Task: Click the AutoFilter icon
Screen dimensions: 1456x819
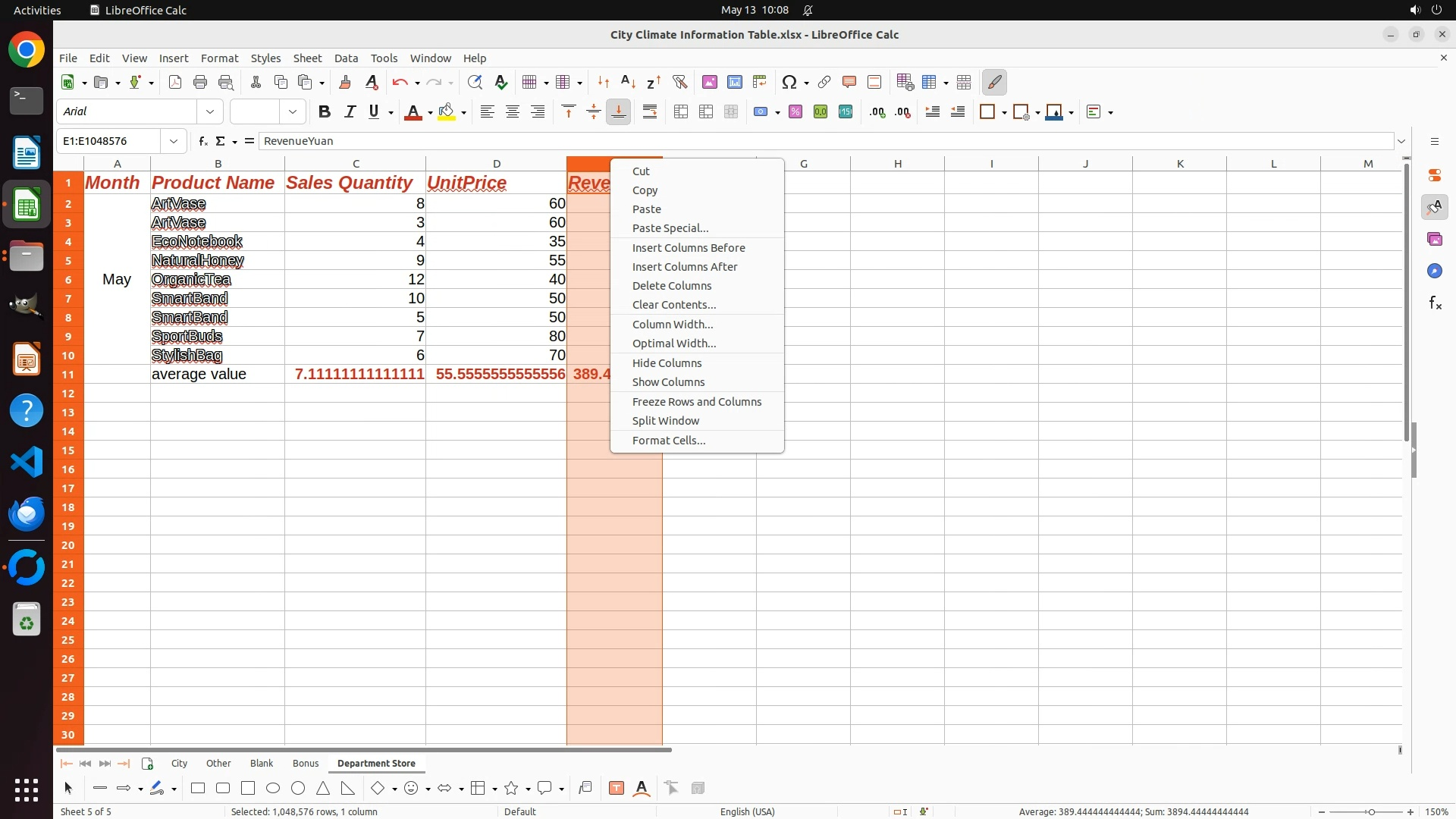Action: point(679,82)
